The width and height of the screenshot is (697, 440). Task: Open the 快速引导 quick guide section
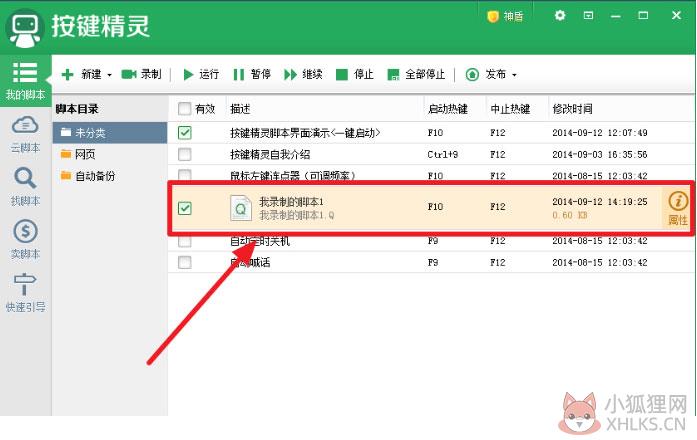point(25,292)
